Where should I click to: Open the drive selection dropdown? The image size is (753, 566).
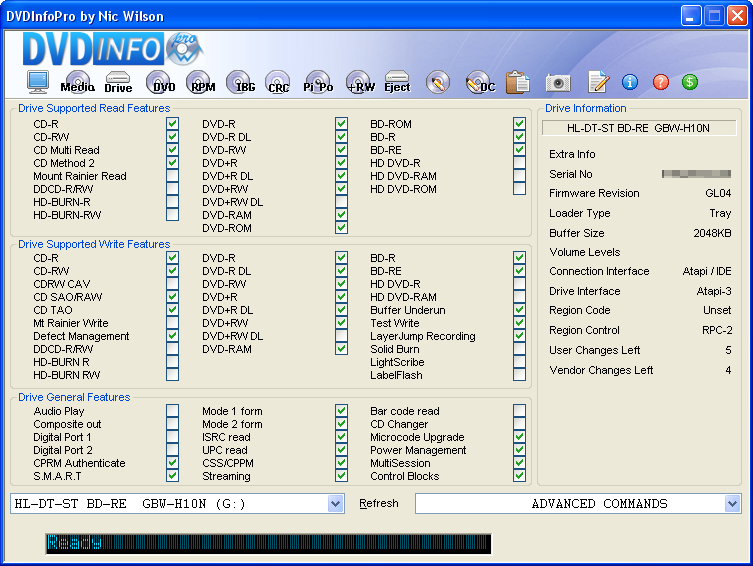click(x=335, y=504)
